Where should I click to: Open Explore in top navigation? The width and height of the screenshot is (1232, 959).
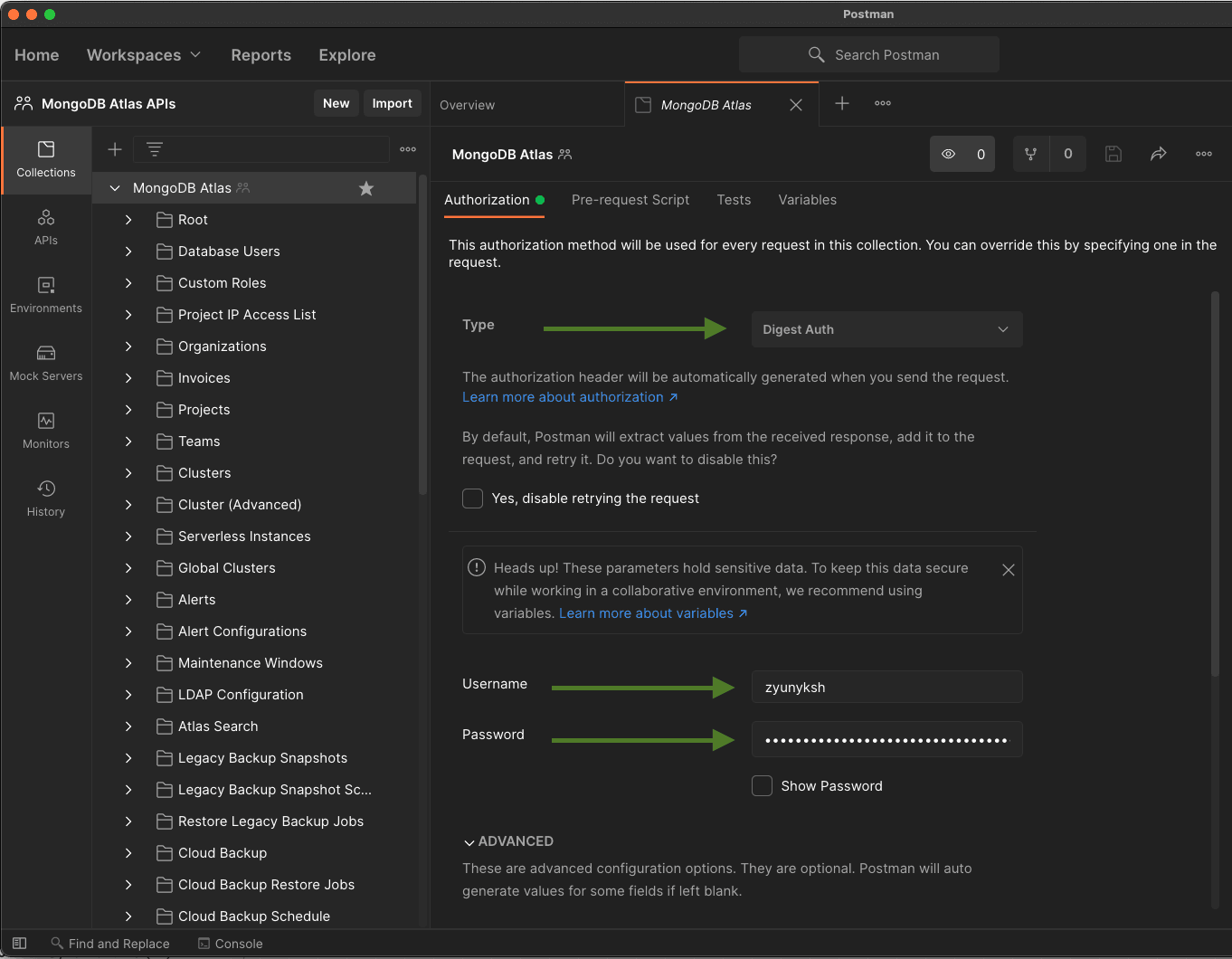pyautogui.click(x=347, y=55)
